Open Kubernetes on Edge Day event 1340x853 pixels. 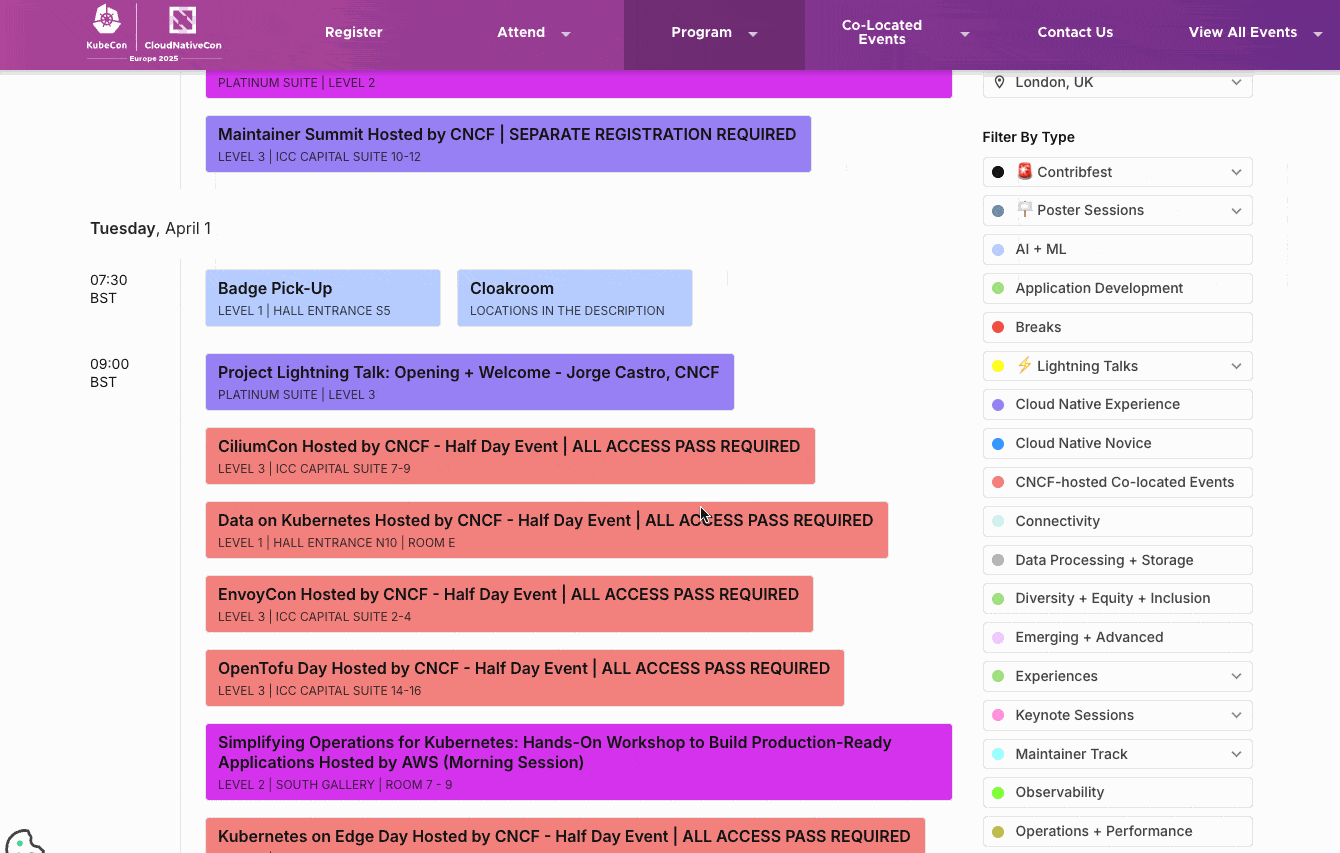tap(565, 836)
